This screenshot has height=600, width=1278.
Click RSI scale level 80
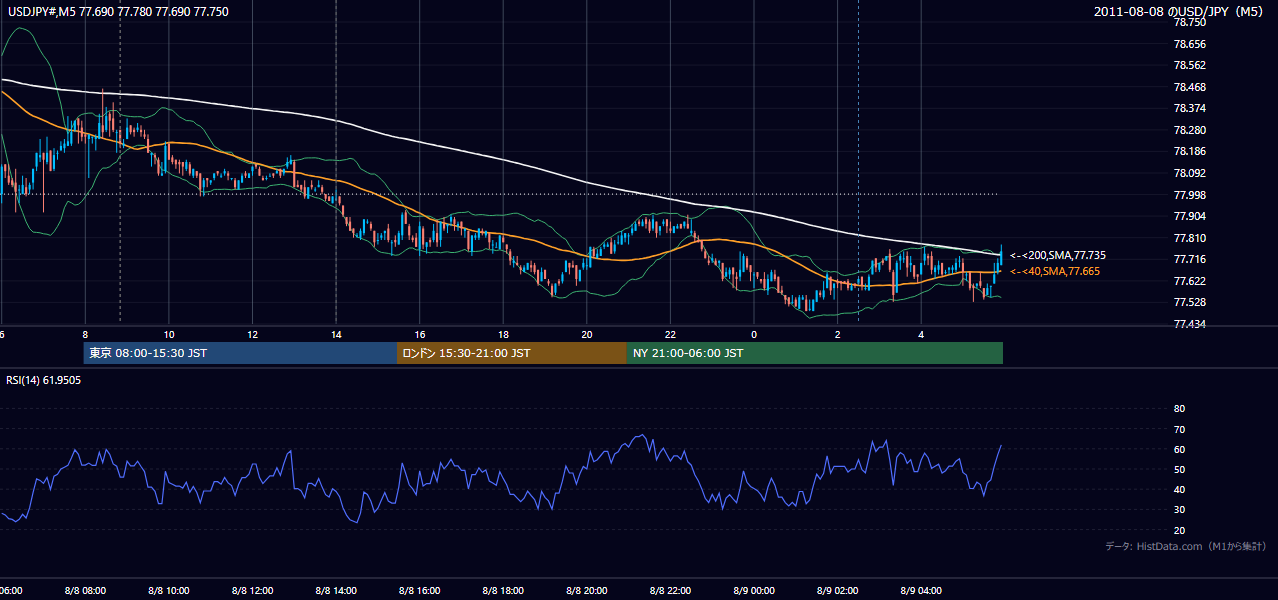point(1179,409)
